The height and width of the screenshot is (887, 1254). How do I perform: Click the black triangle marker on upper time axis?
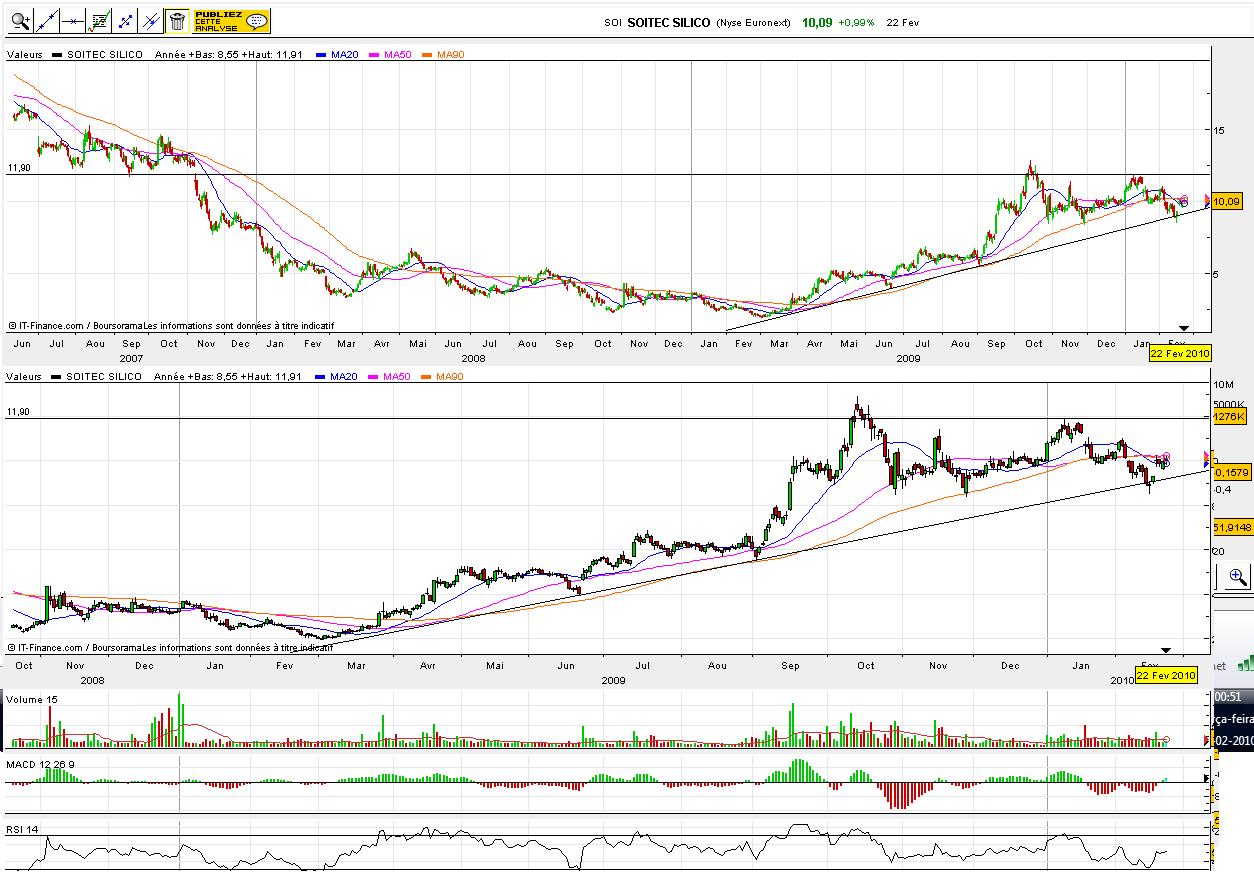pos(1184,328)
